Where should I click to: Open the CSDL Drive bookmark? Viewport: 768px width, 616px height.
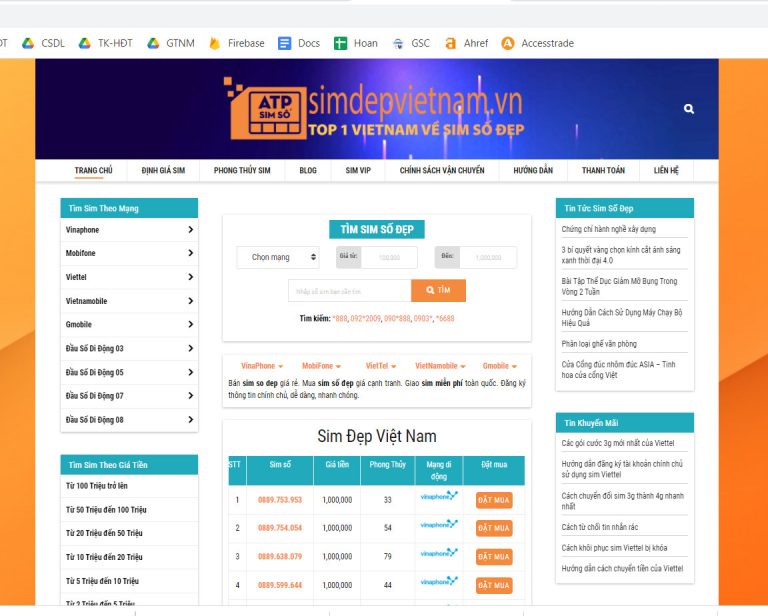tap(43, 43)
